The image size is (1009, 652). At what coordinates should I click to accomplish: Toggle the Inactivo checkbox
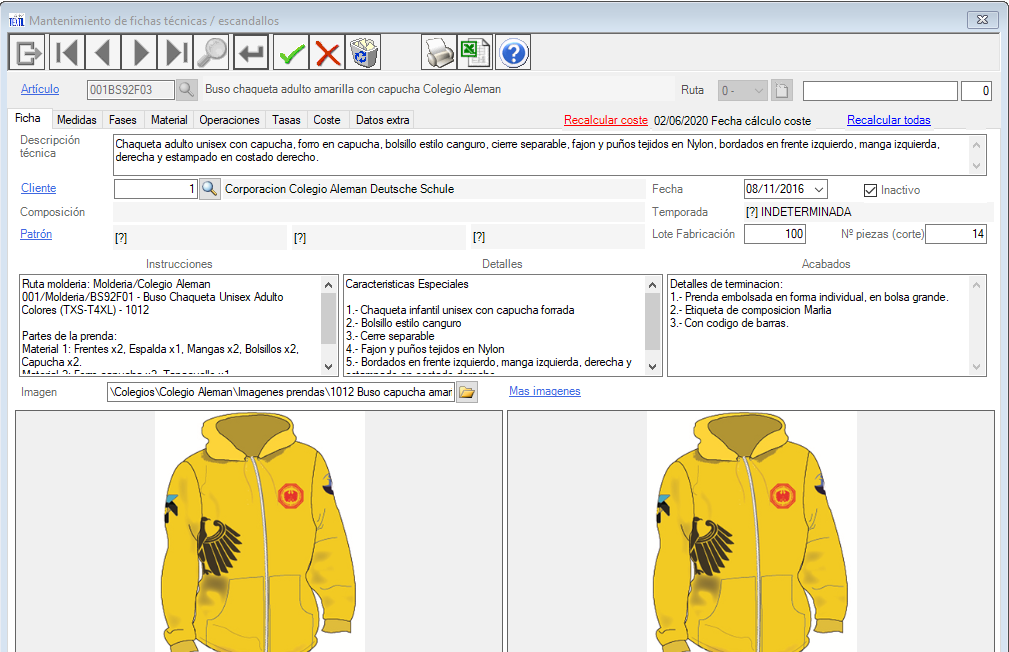coord(870,190)
